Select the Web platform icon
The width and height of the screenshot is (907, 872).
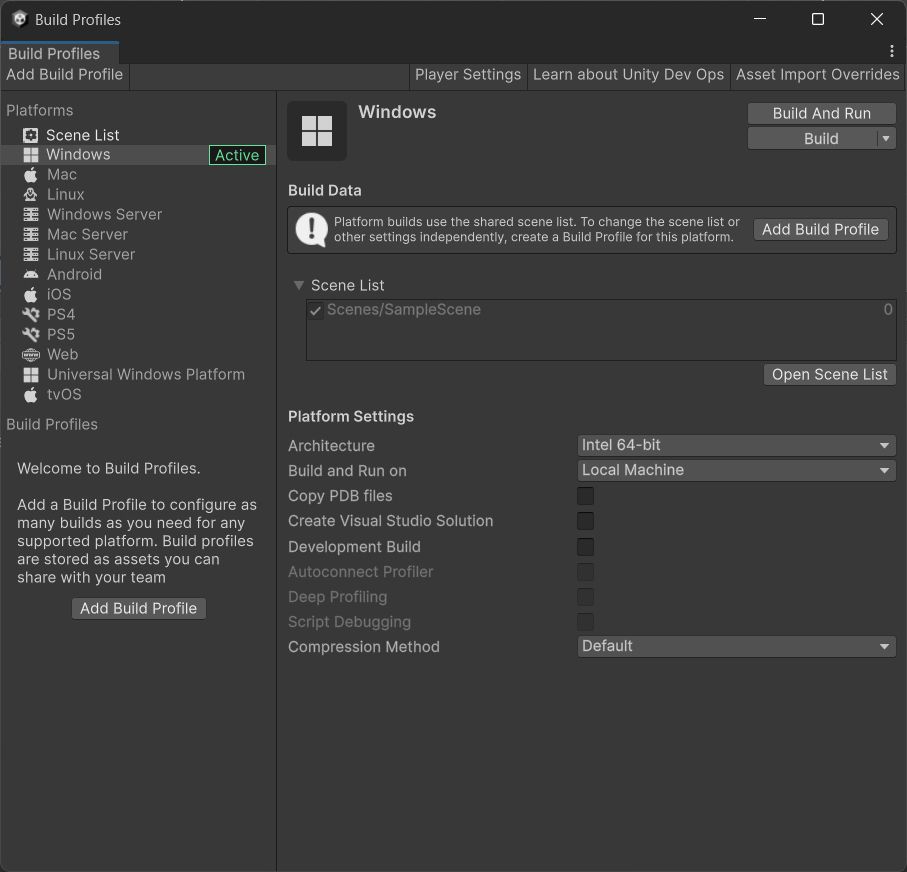31,354
